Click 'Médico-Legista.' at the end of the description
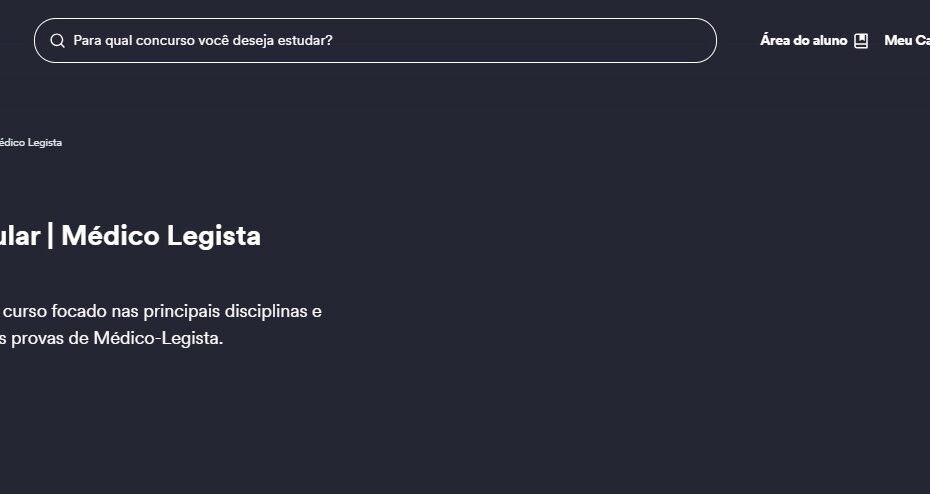The width and height of the screenshot is (930, 494). [158, 339]
